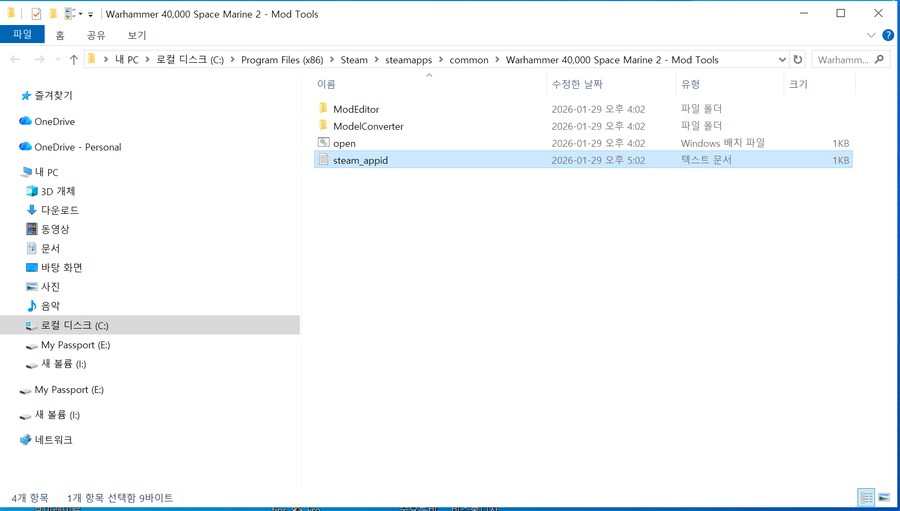
Task: Expand the ribbon using the chevron
Action: tap(871, 35)
